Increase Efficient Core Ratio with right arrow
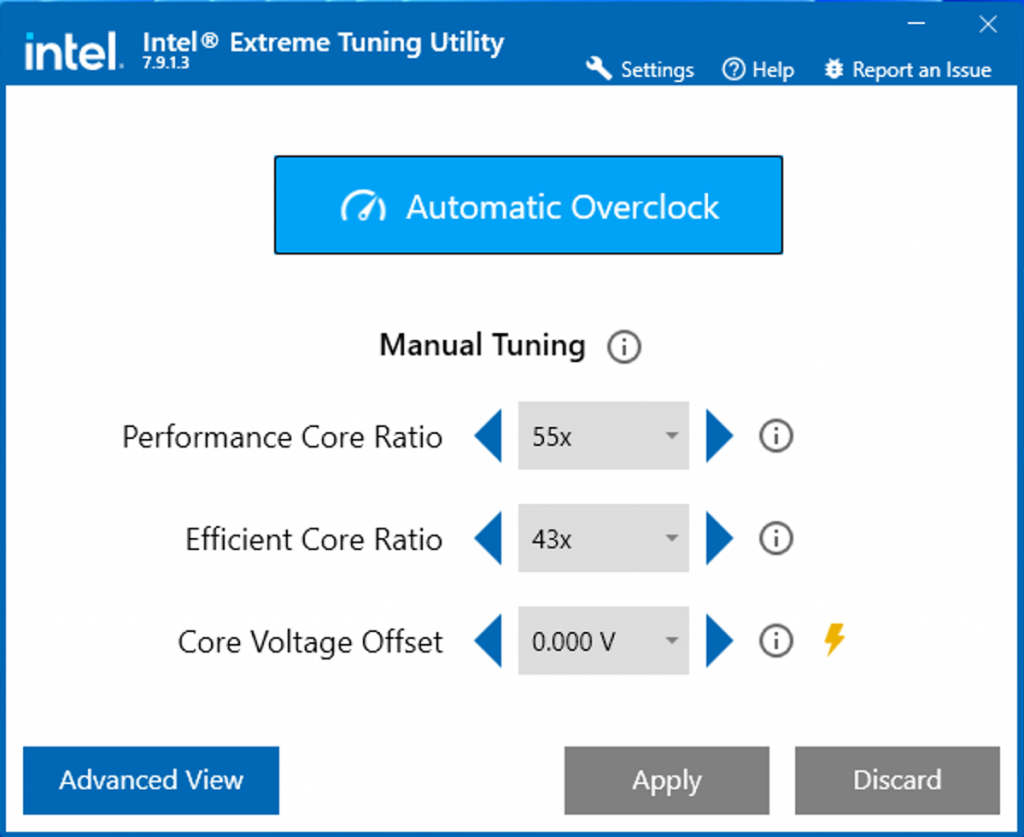Image resolution: width=1024 pixels, height=837 pixels. coord(719,539)
